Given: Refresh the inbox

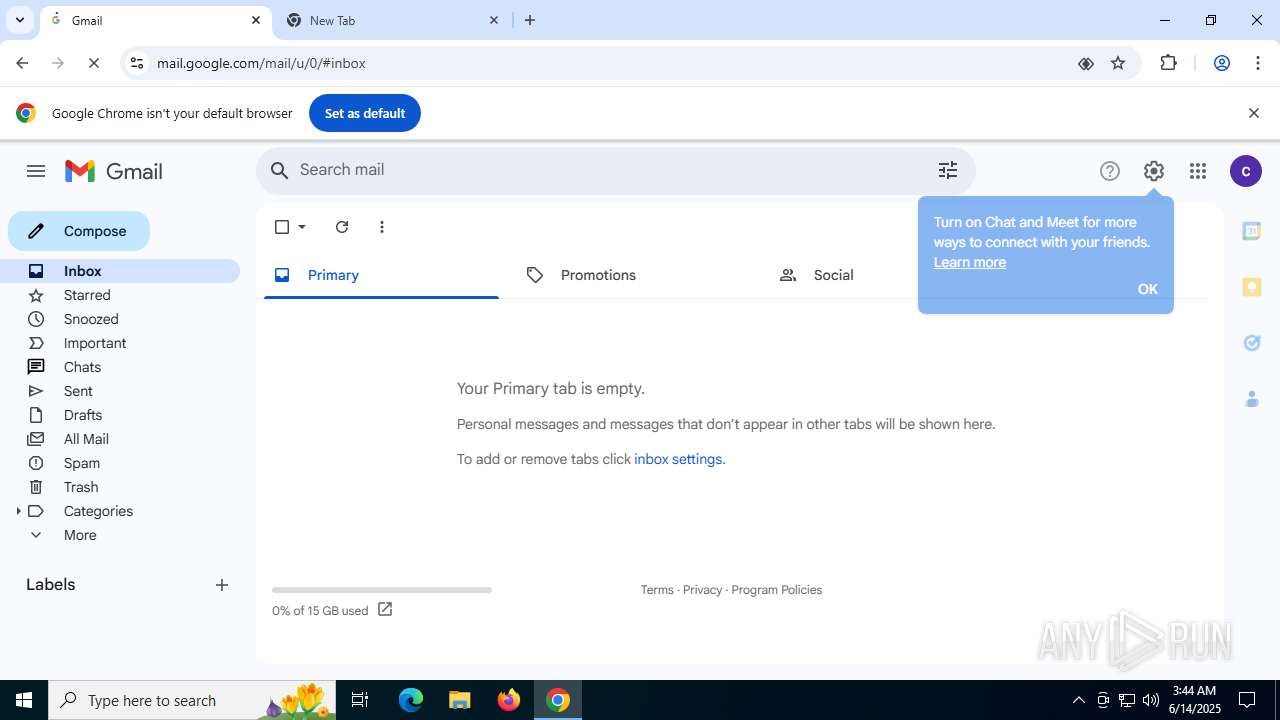Looking at the screenshot, I should tap(342, 227).
